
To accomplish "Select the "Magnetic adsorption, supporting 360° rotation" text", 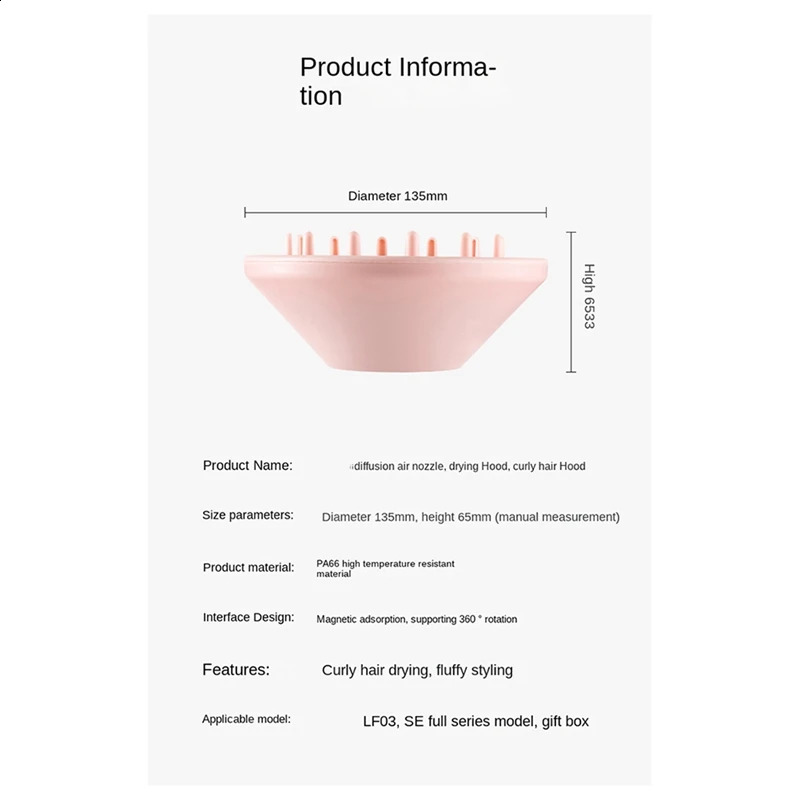I will click(416, 620).
